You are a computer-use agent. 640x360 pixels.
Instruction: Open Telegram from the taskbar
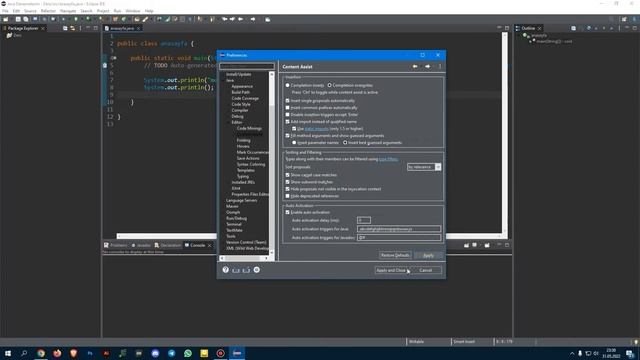(171, 353)
